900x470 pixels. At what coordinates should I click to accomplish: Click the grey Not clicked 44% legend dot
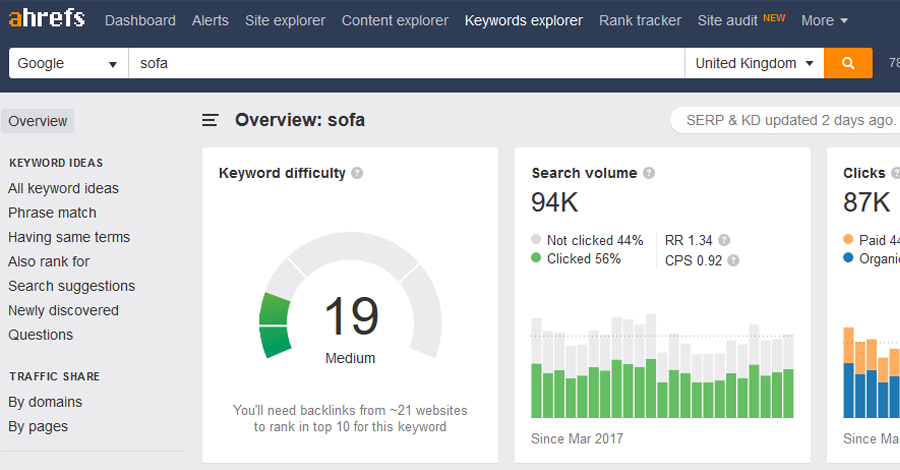tap(536, 239)
